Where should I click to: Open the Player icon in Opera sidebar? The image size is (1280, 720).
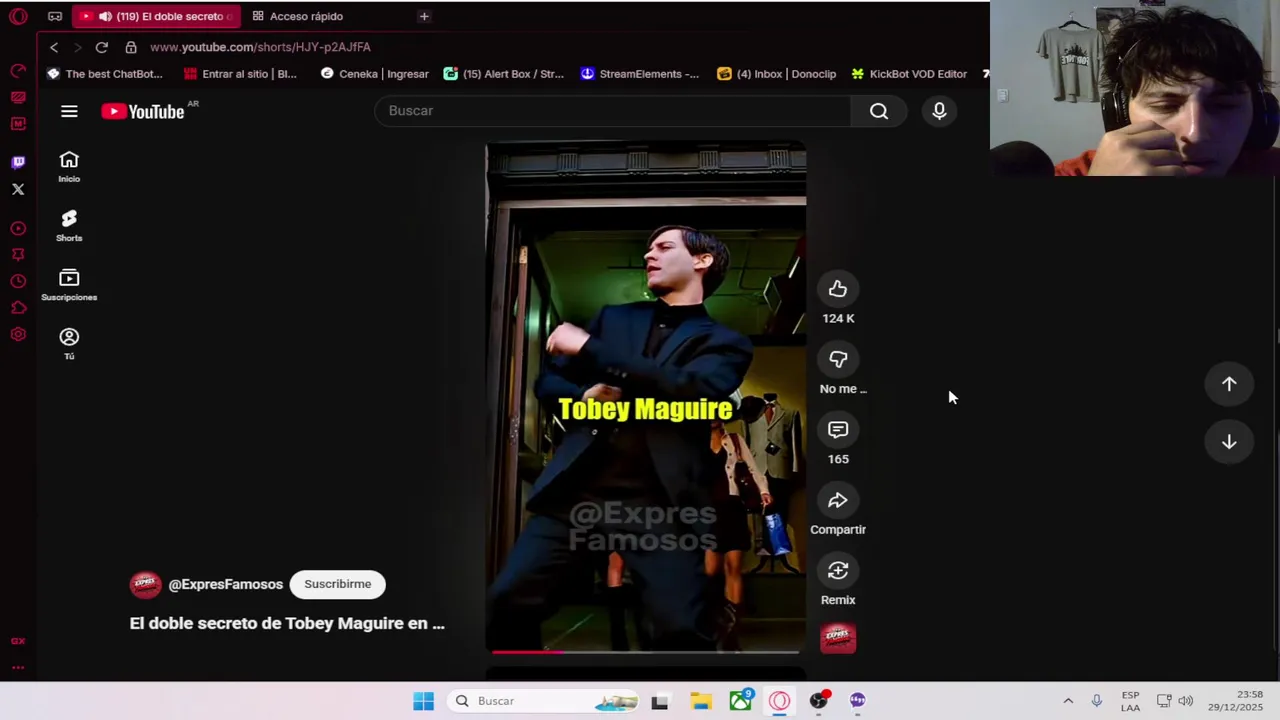pyautogui.click(x=18, y=229)
